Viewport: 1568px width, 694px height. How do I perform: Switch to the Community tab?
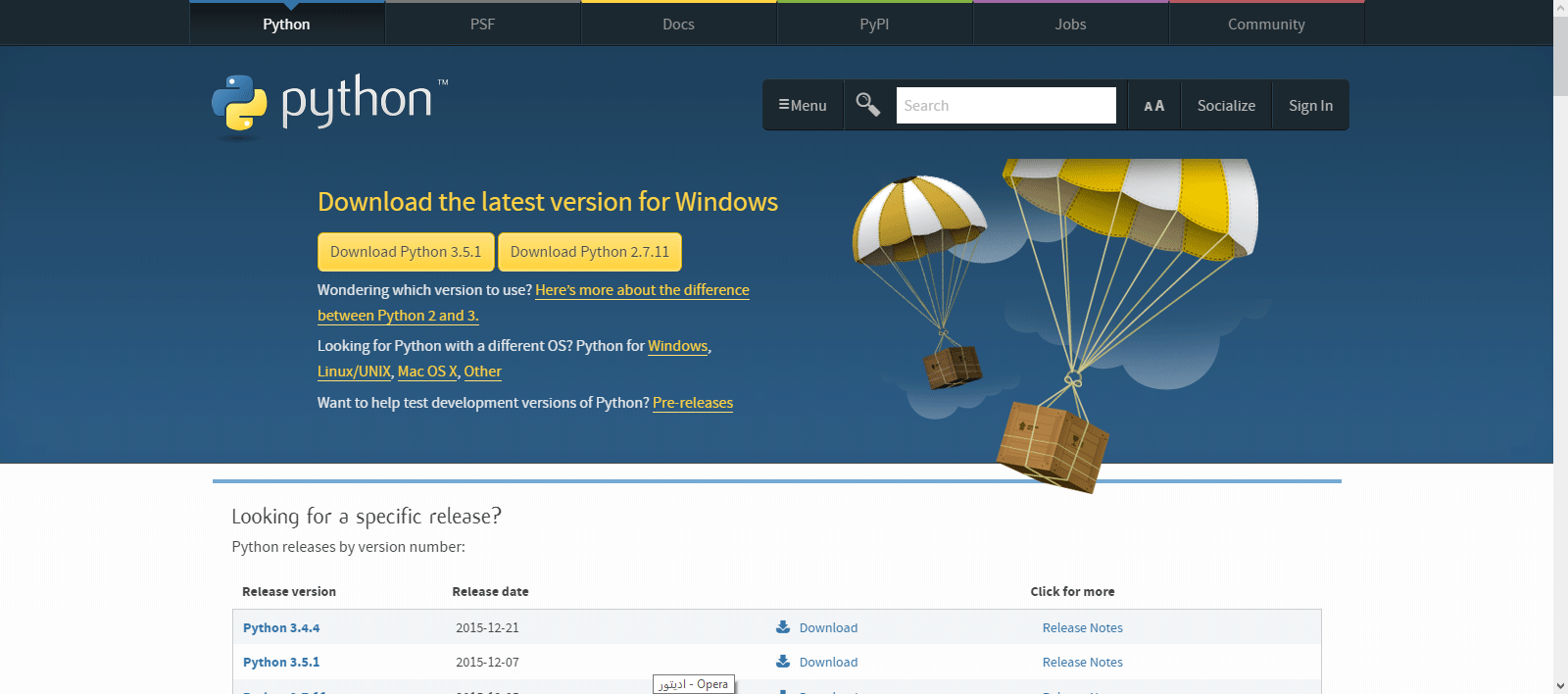click(1267, 24)
